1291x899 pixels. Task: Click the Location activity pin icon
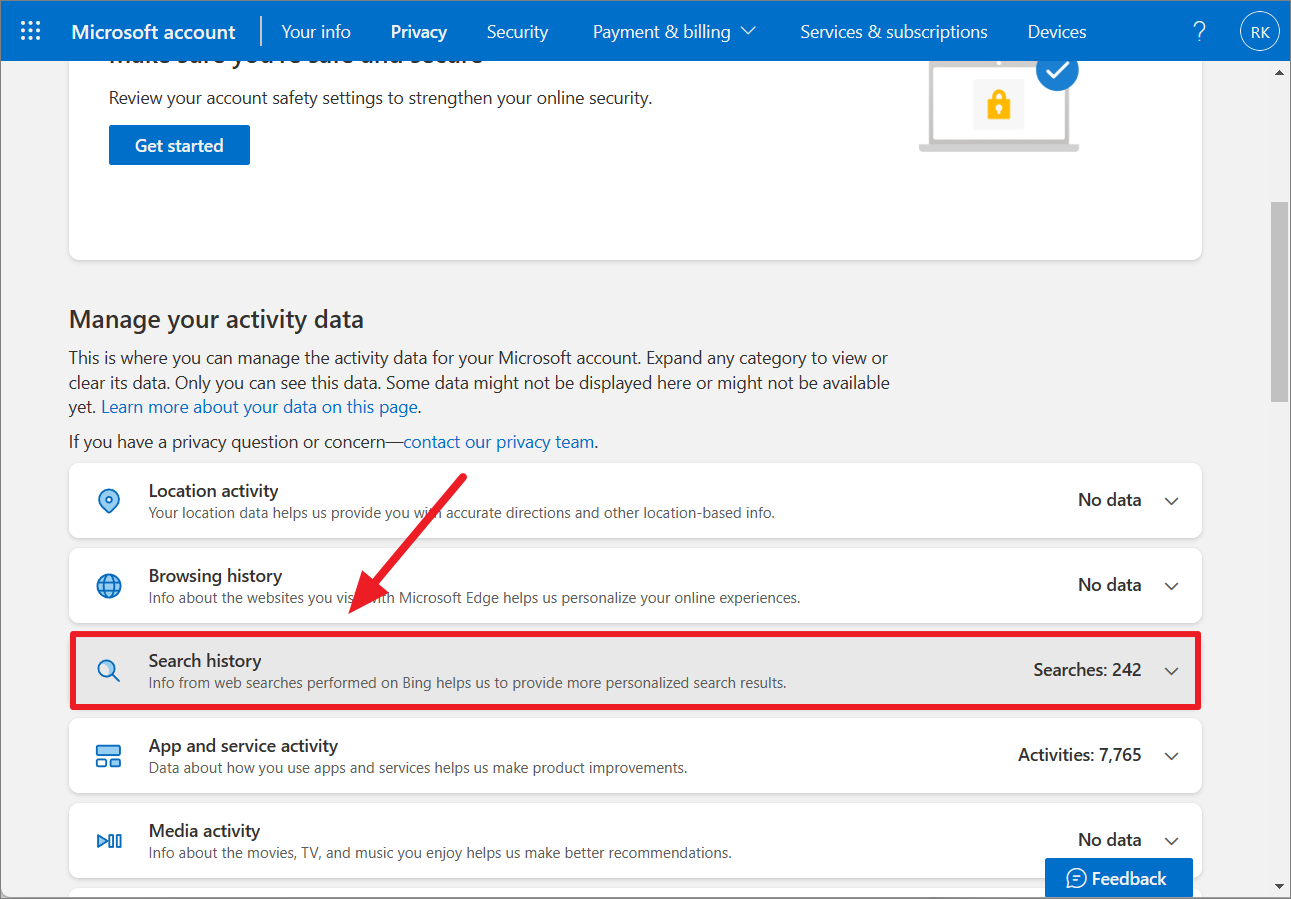click(109, 501)
